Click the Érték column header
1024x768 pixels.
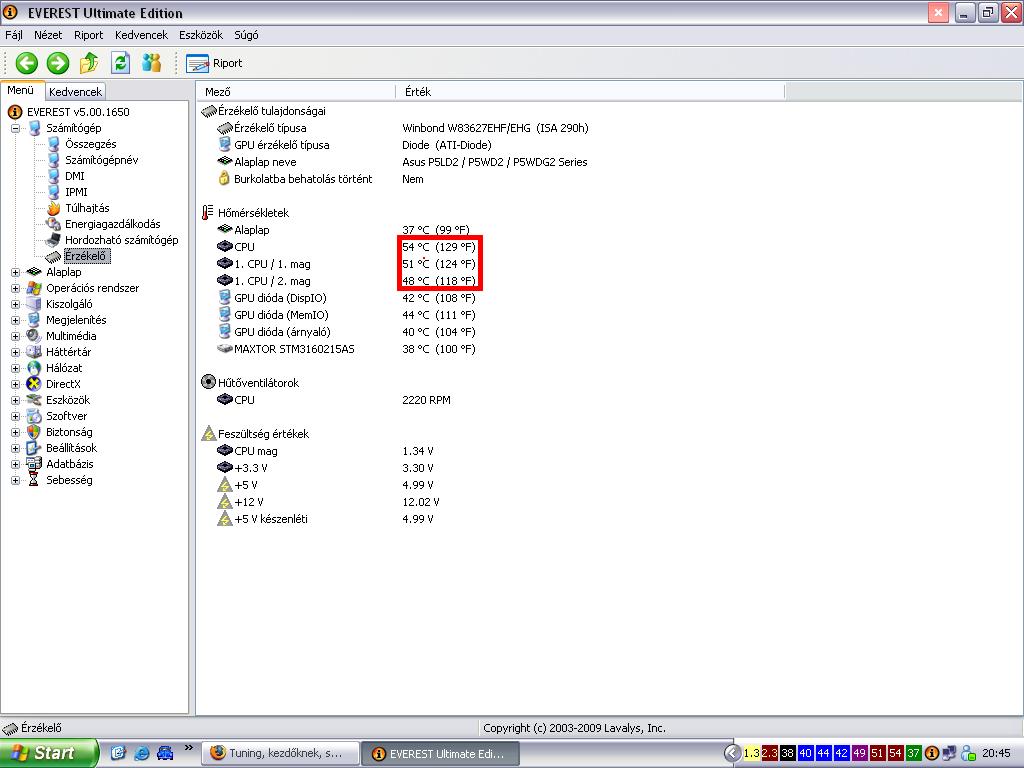click(x=590, y=92)
